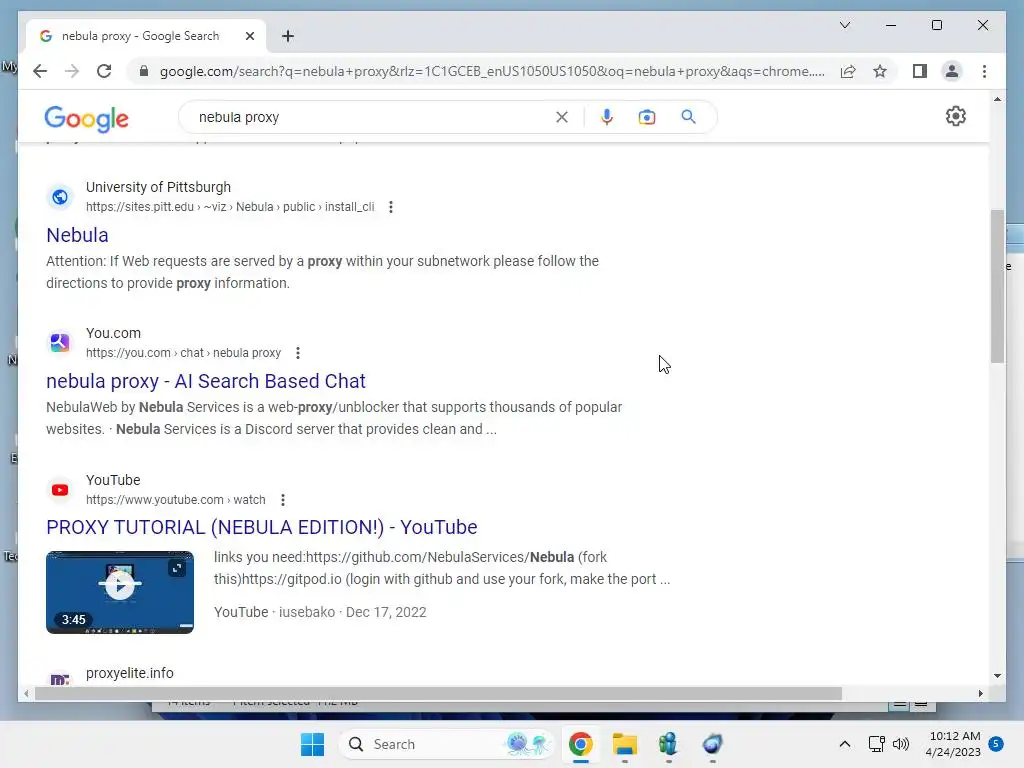
Task: Go back to the previous page
Action: pyautogui.click(x=40, y=71)
